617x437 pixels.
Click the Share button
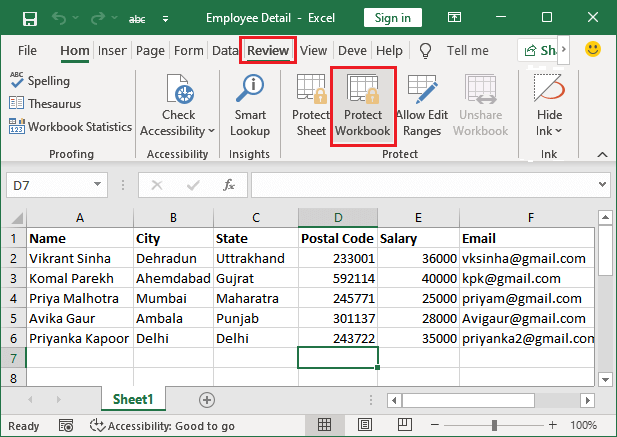540,50
